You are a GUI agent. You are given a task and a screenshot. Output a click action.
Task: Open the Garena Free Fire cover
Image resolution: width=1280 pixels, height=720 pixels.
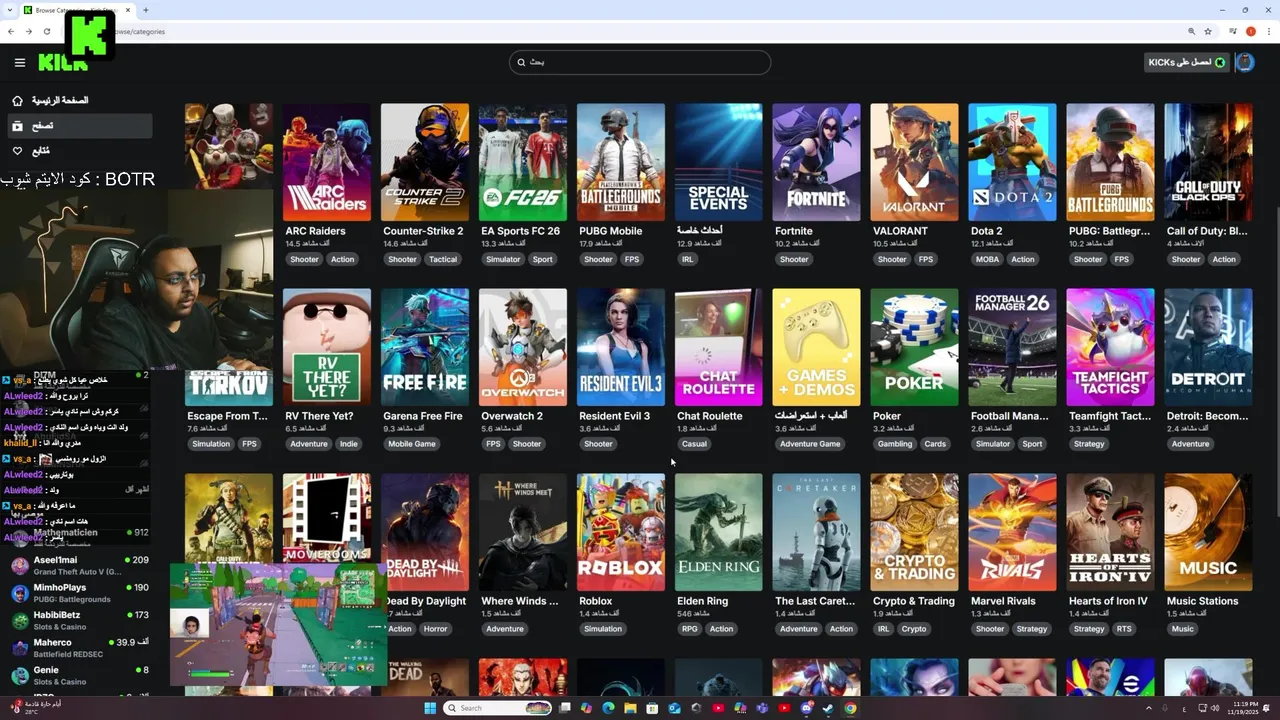point(425,347)
